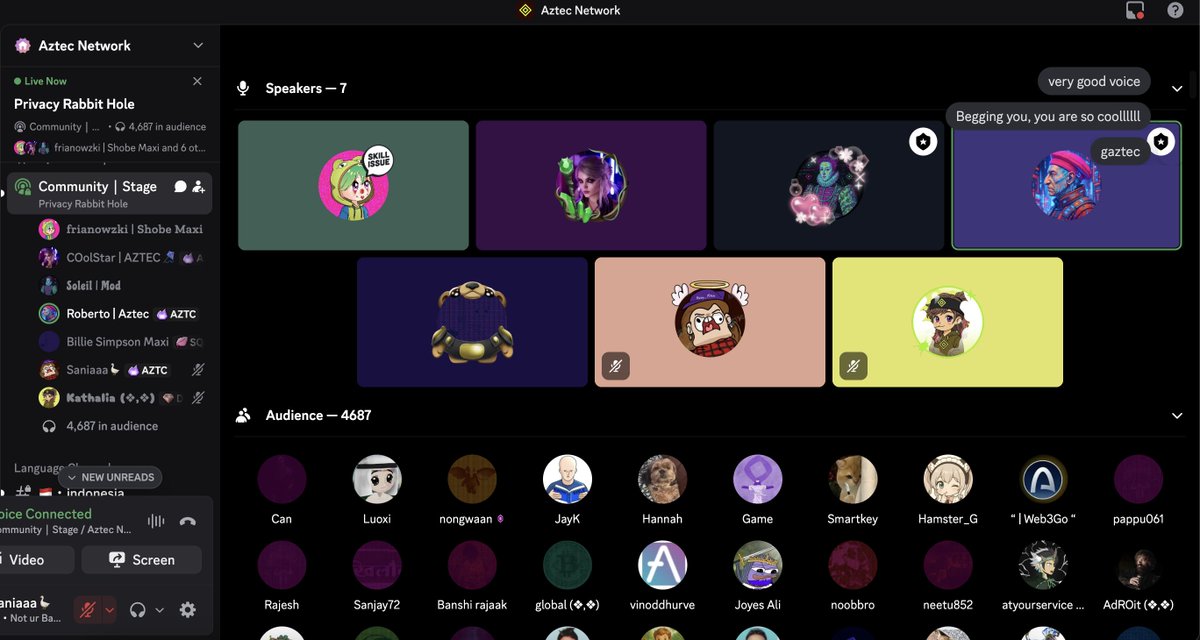The height and width of the screenshot is (640, 1200).
Task: Collapse the Audience section chevron
Action: pyautogui.click(x=1177, y=415)
